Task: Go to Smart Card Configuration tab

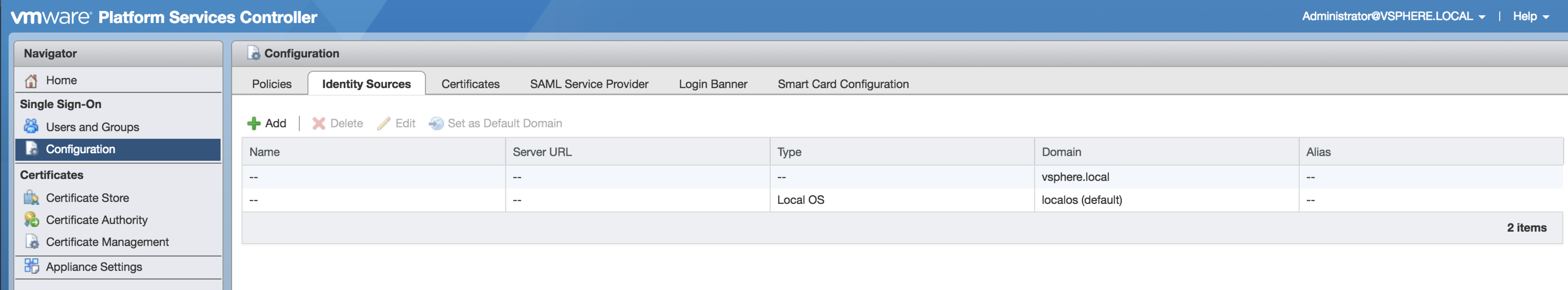Action: coord(843,84)
